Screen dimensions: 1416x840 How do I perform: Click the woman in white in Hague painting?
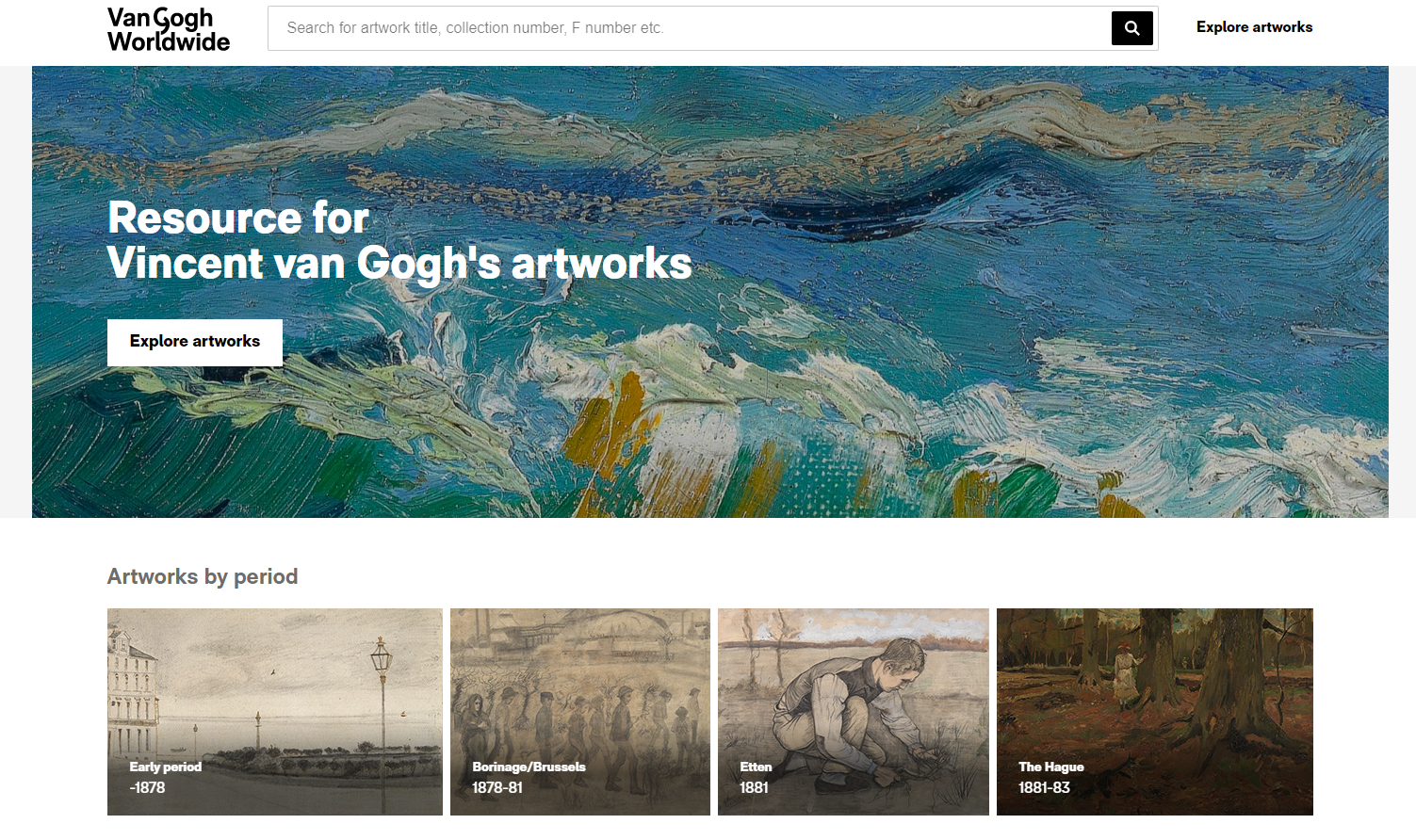[1125, 673]
